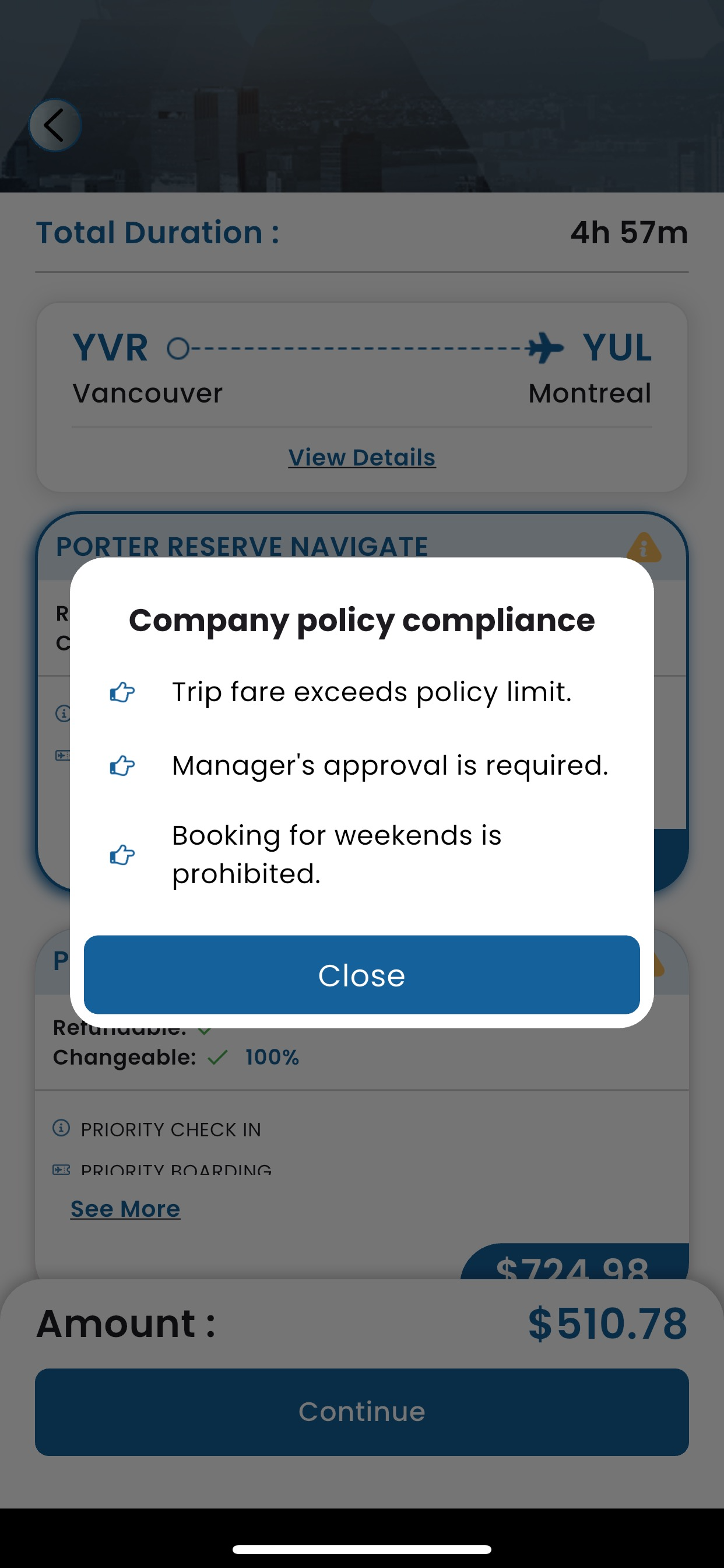
Task: Click hand icon beside 'Trip fare exceeds policy limit'
Action: click(x=122, y=692)
